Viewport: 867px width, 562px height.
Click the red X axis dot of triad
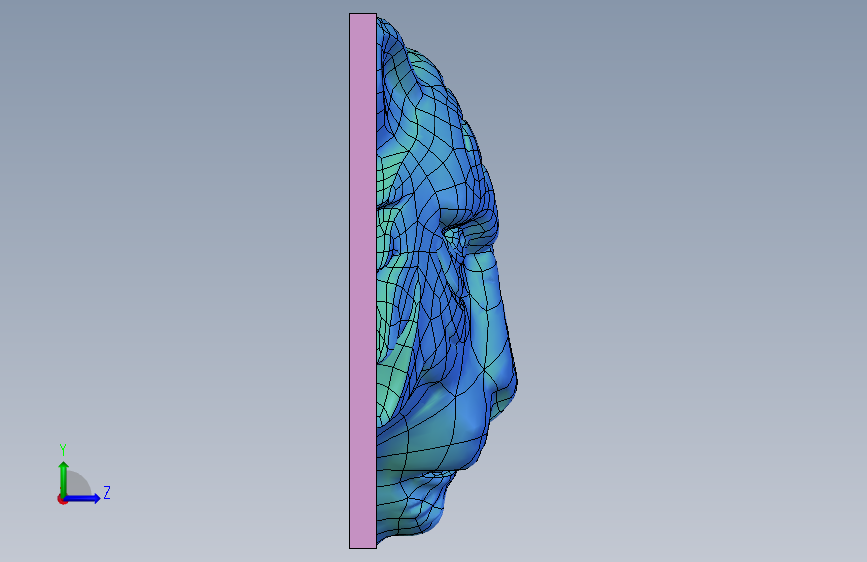[x=61, y=499]
